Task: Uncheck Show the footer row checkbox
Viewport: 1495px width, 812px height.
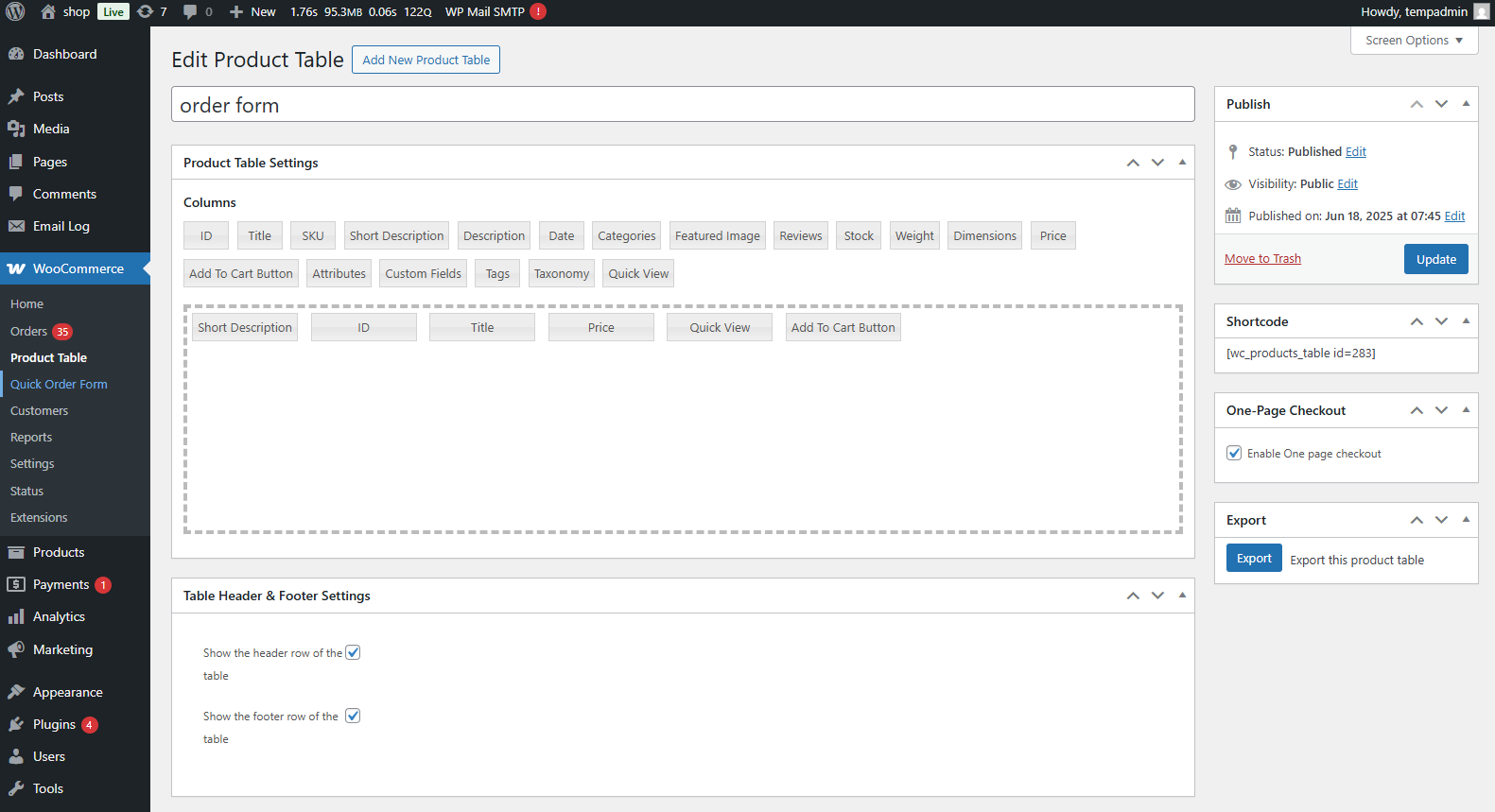Action: tap(353, 716)
